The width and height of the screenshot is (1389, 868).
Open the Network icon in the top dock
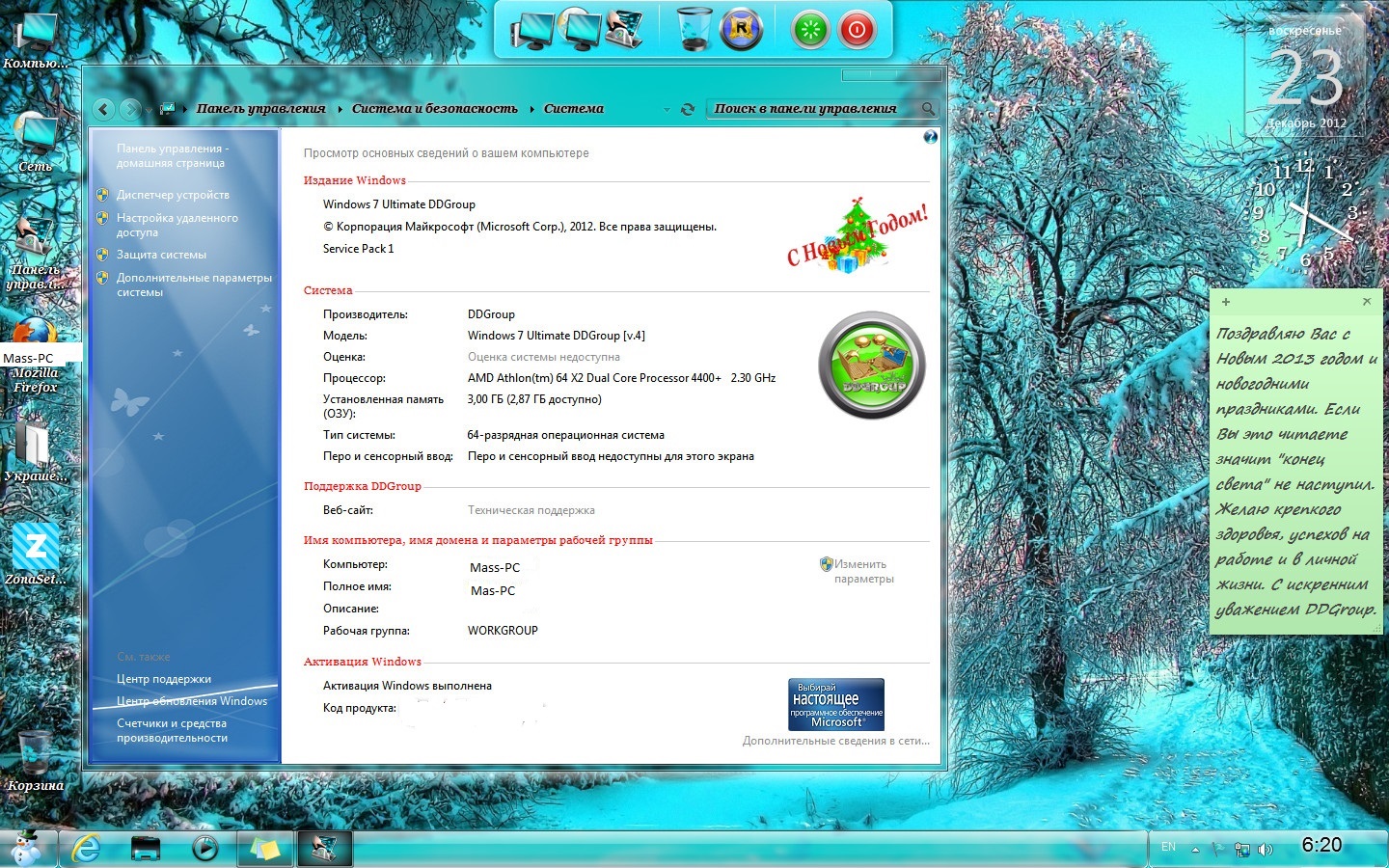[582, 31]
